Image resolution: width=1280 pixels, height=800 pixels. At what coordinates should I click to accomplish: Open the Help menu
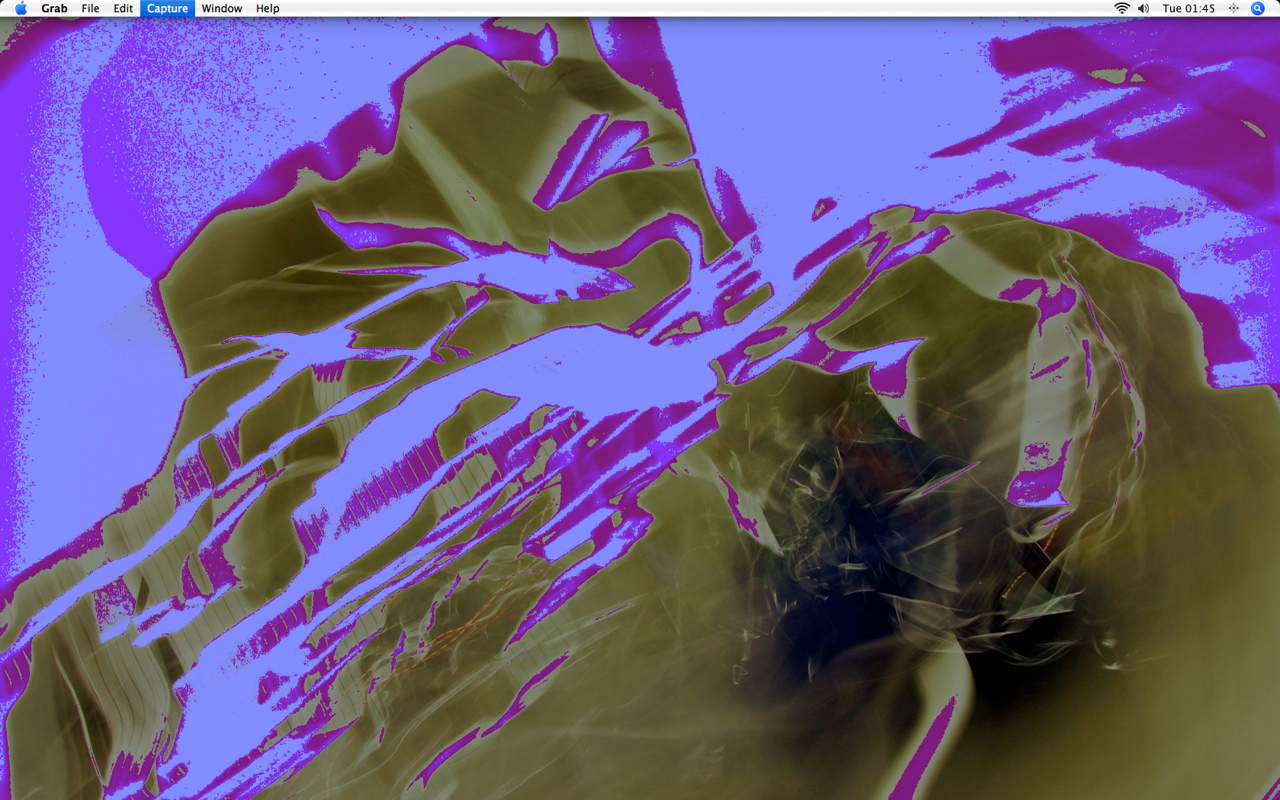267,8
